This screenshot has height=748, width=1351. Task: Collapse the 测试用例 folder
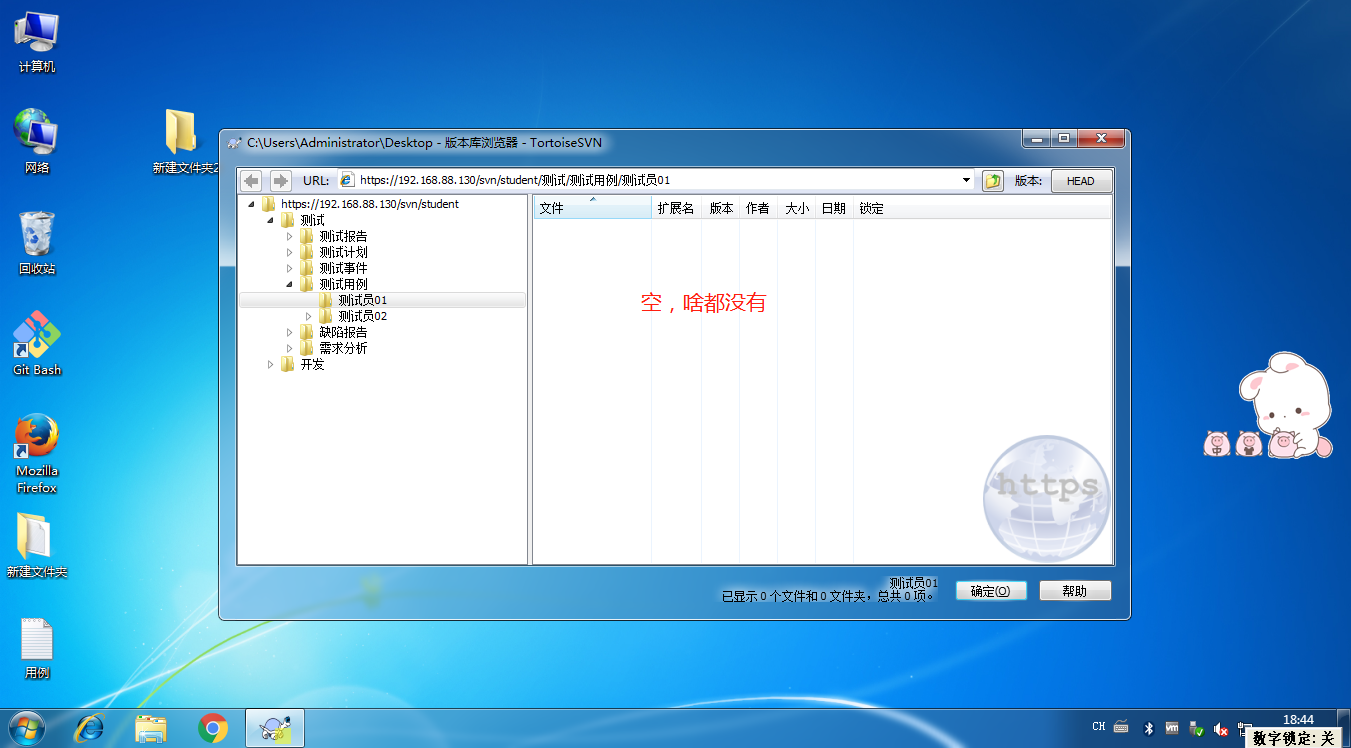click(x=290, y=284)
